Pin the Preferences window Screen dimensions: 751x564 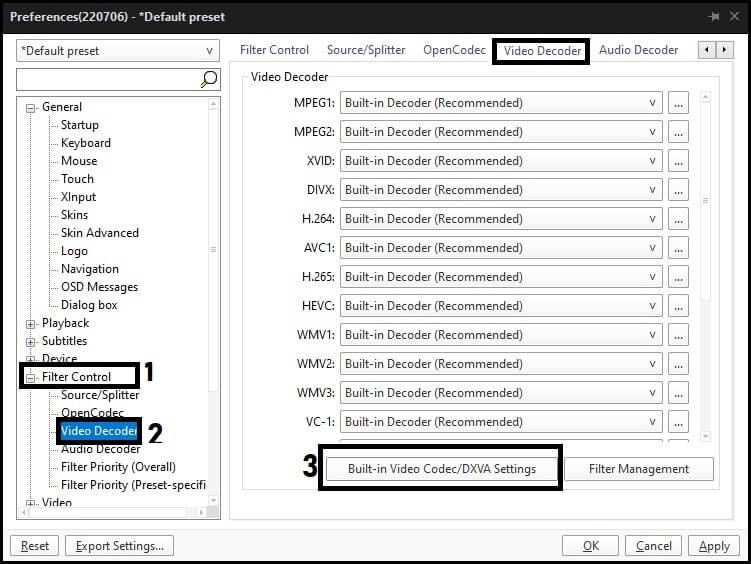tap(714, 17)
